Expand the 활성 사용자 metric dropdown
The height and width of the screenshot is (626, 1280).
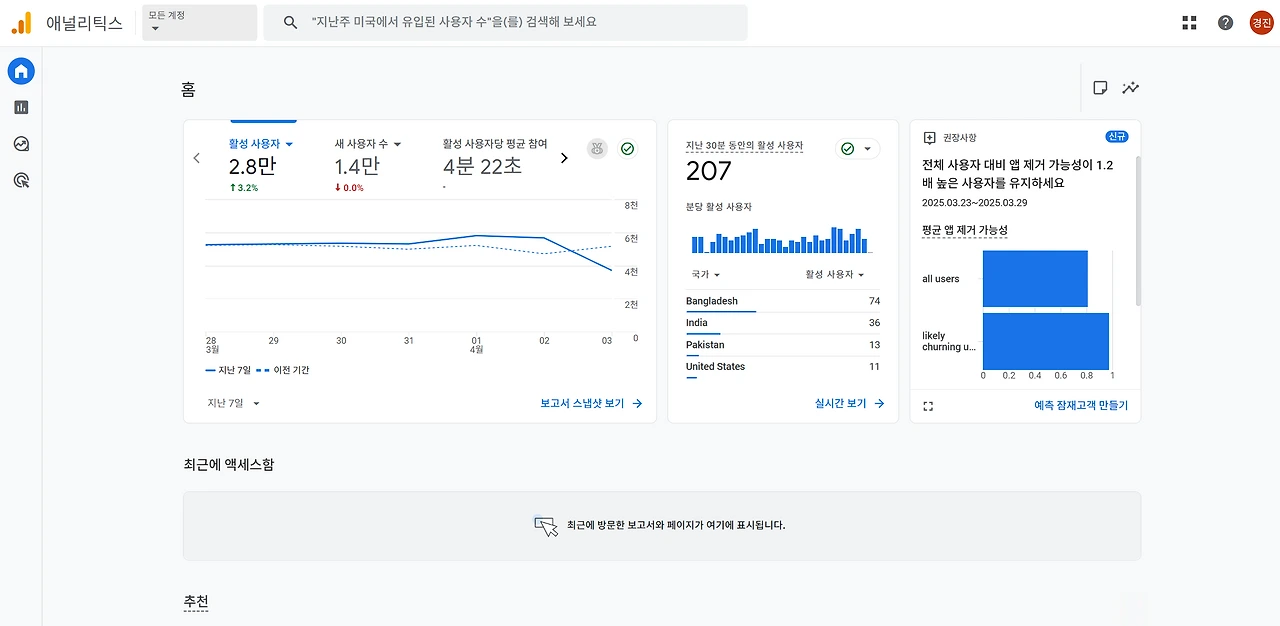click(260, 144)
